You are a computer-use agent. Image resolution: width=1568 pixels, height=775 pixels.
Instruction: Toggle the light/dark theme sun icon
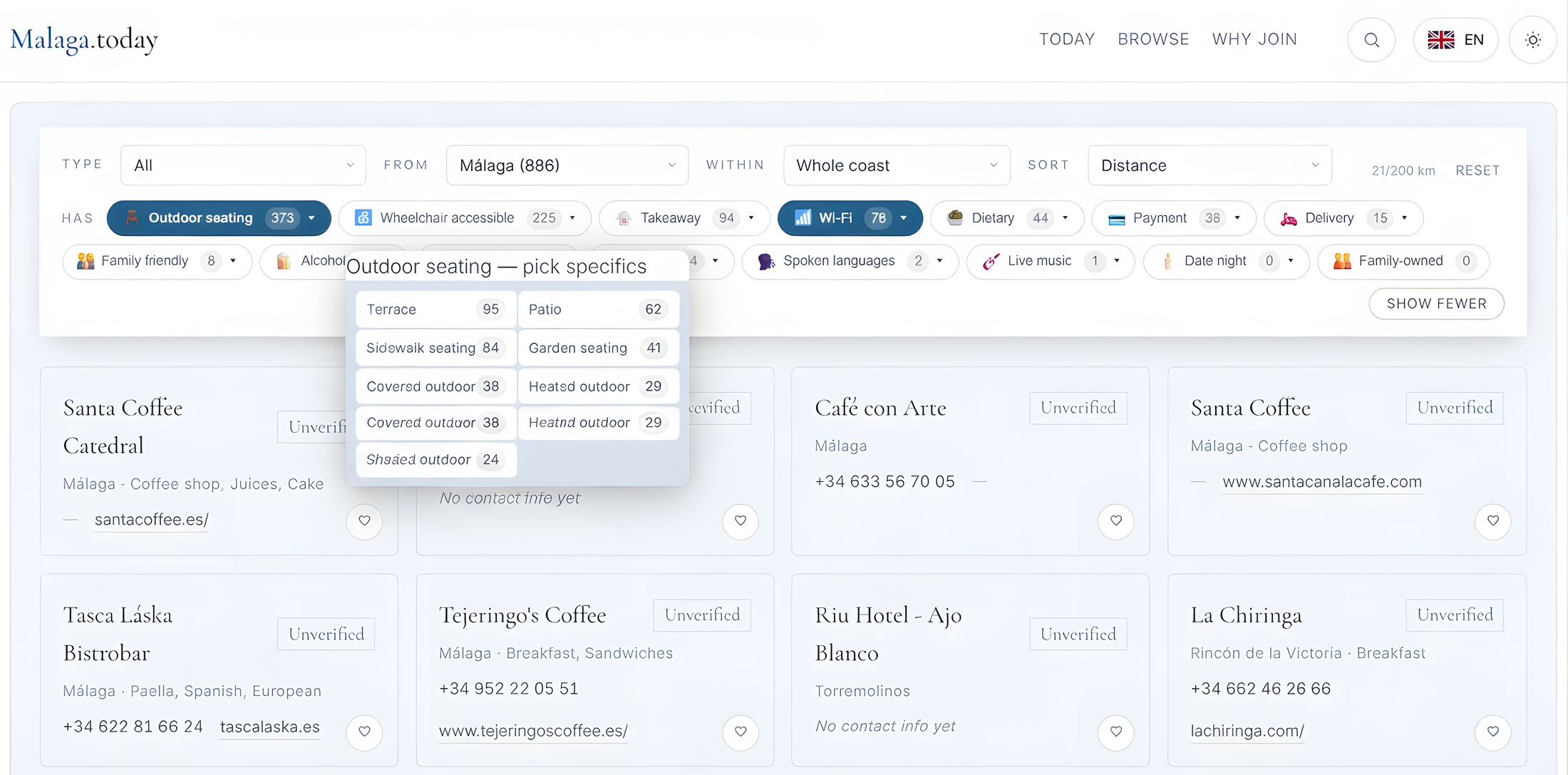click(1533, 40)
